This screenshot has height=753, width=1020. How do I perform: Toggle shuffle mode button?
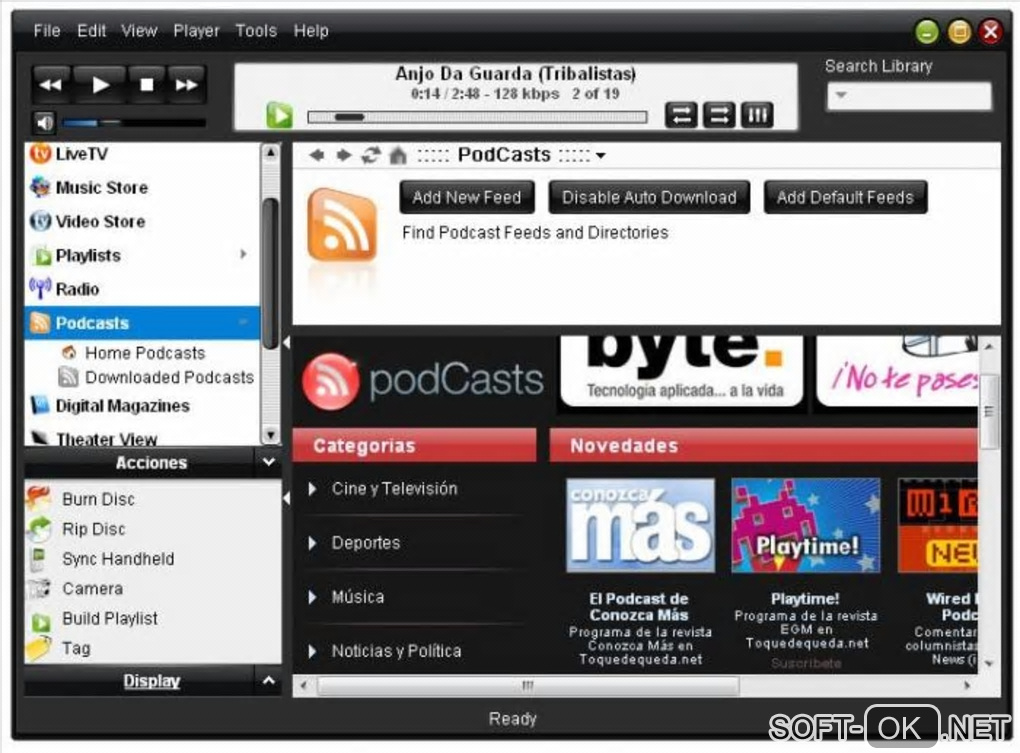(x=719, y=116)
